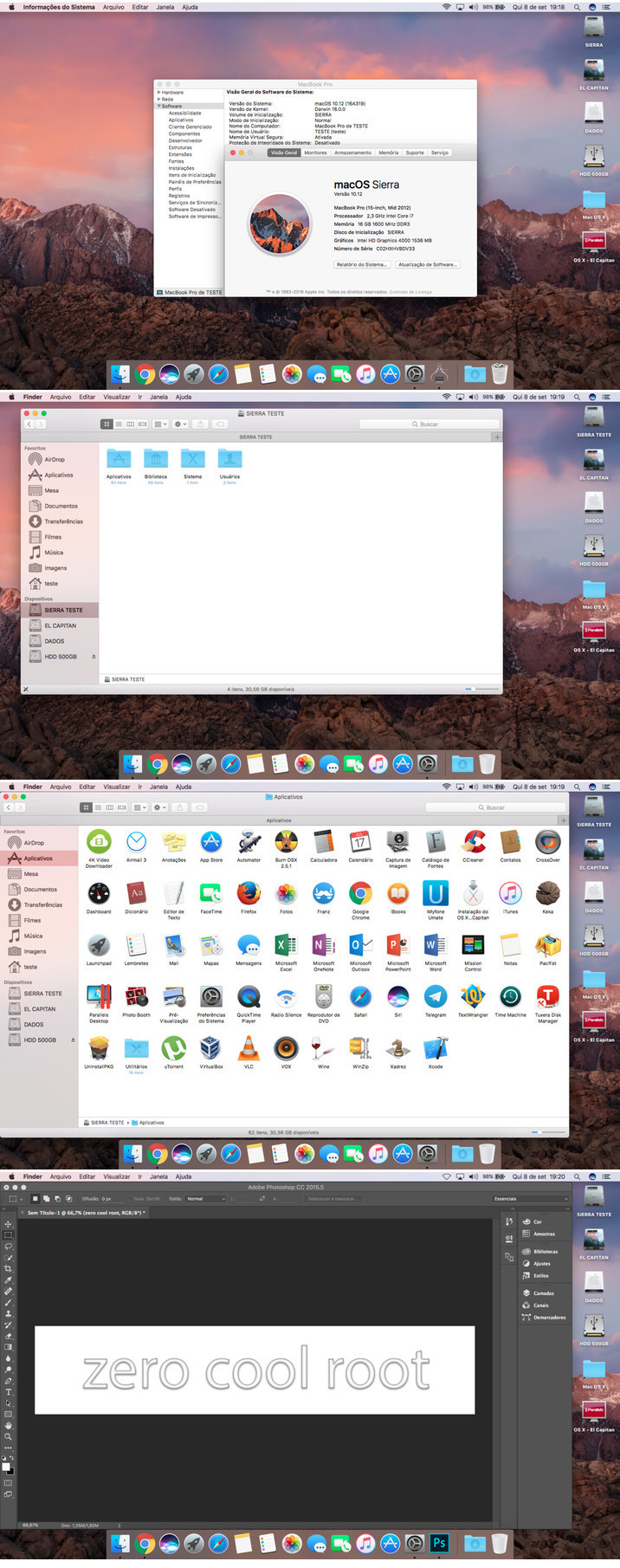
Task: Select Extensões in the Software list
Action: tap(180, 154)
